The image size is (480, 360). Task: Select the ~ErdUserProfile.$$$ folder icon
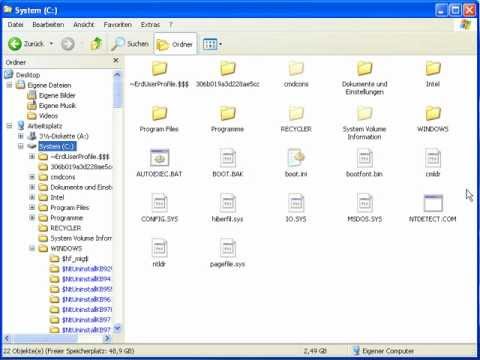click(x=159, y=68)
